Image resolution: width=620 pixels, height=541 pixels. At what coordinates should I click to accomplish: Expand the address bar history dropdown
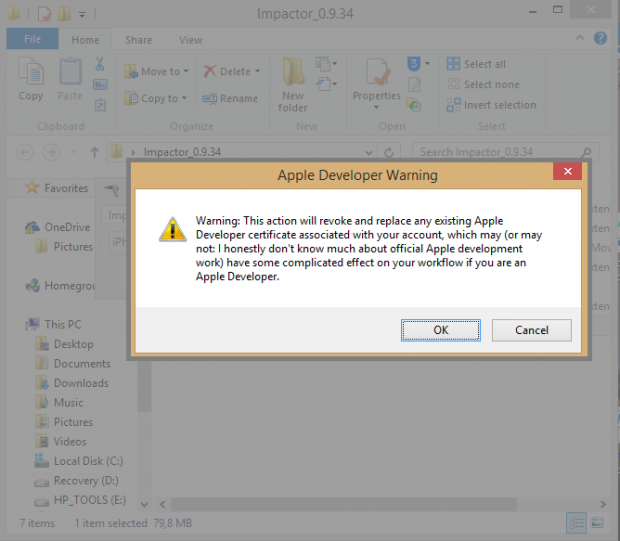point(369,152)
